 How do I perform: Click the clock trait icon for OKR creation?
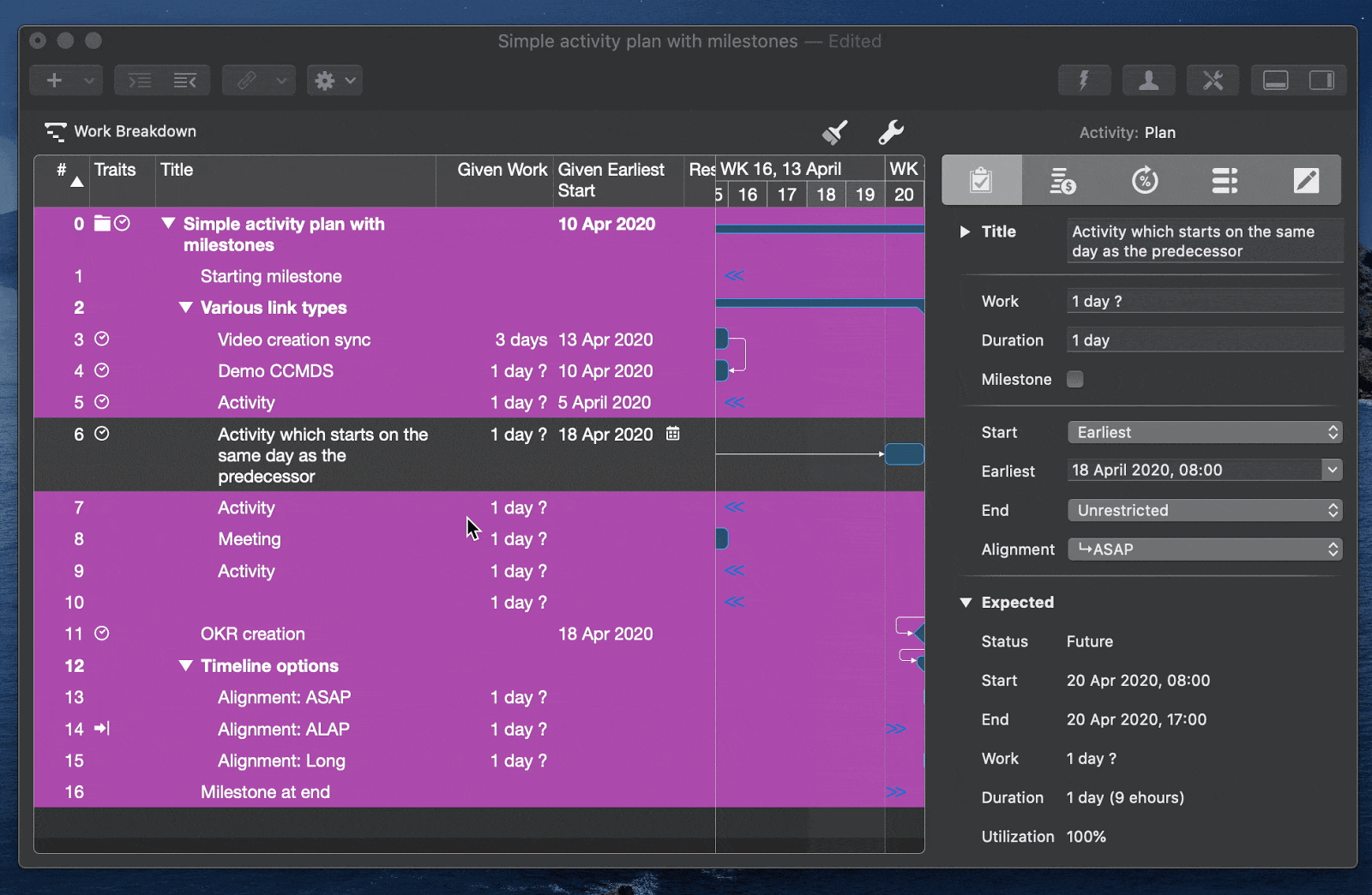[102, 634]
